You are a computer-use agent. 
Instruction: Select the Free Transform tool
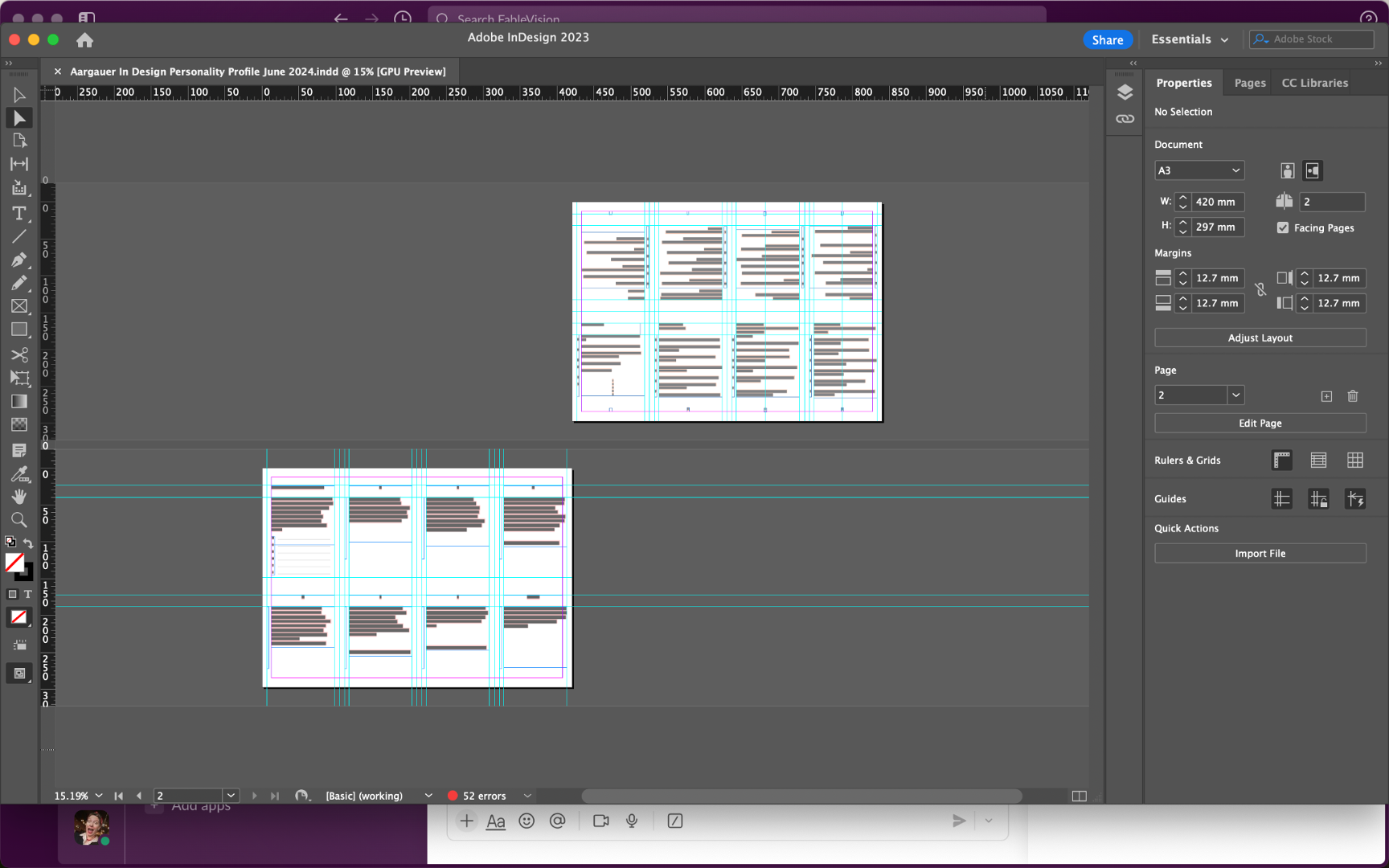click(18, 378)
